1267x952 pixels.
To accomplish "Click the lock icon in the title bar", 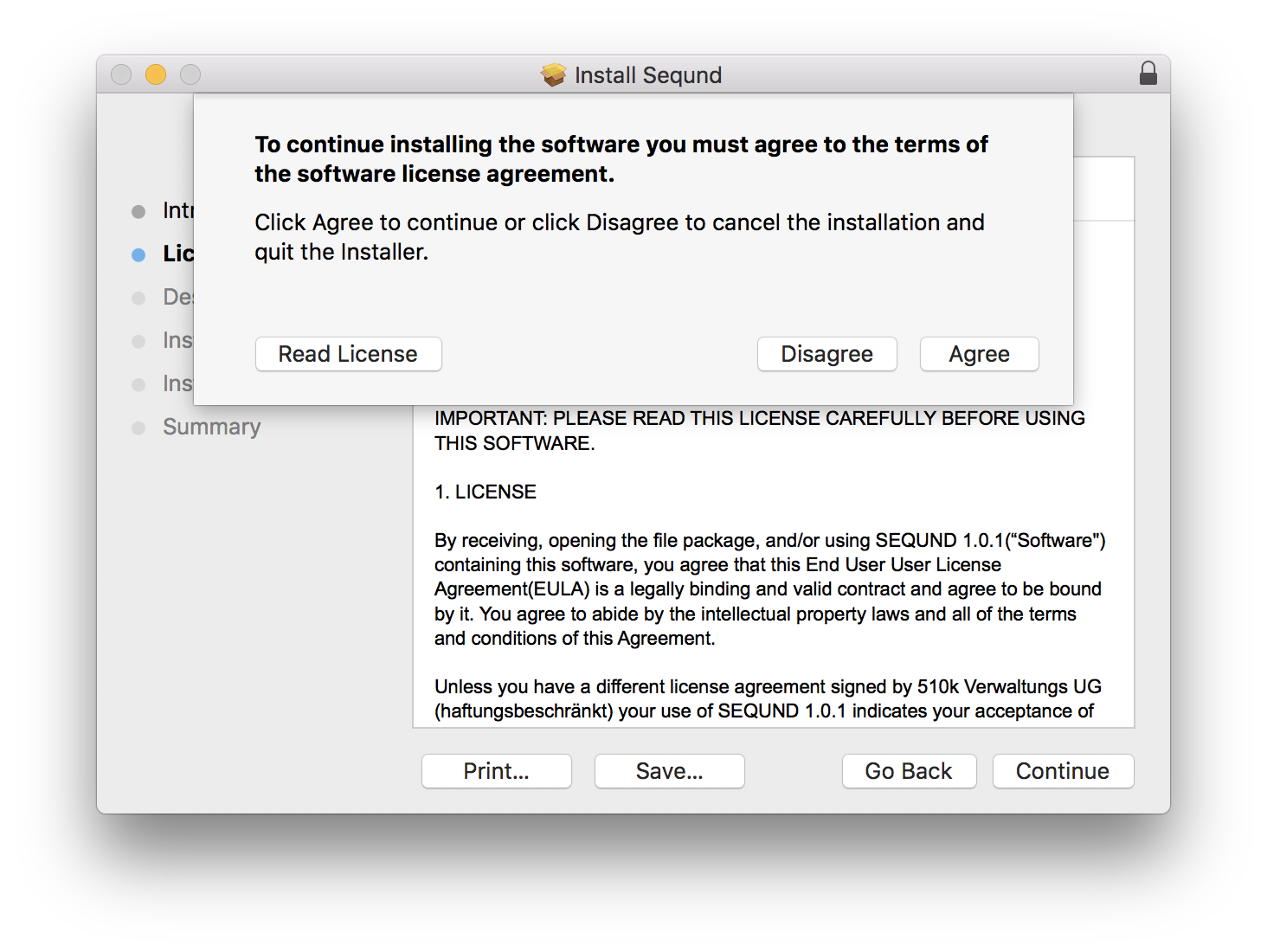I will [x=1148, y=74].
